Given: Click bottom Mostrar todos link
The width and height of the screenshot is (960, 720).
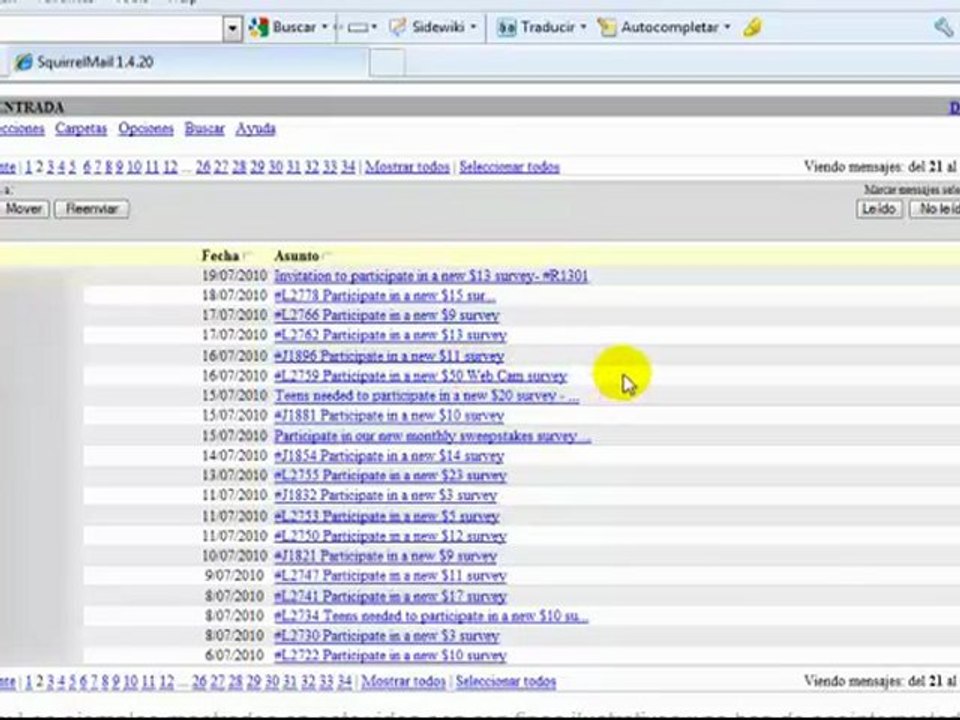Looking at the screenshot, I should 403,681.
